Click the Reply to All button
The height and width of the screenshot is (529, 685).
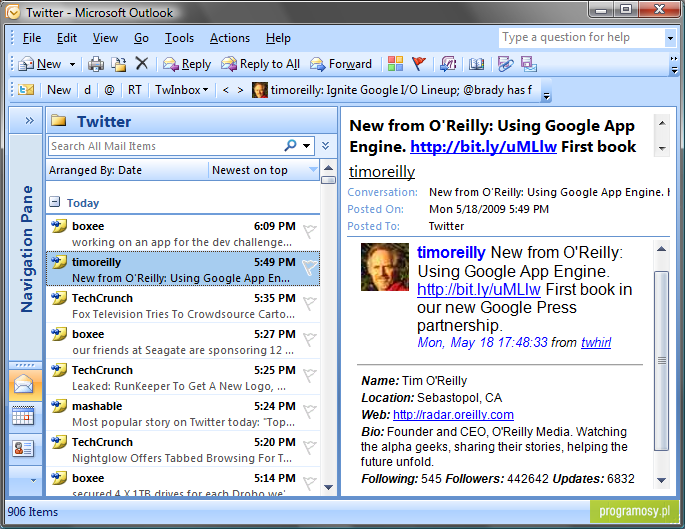pyautogui.click(x=260, y=64)
